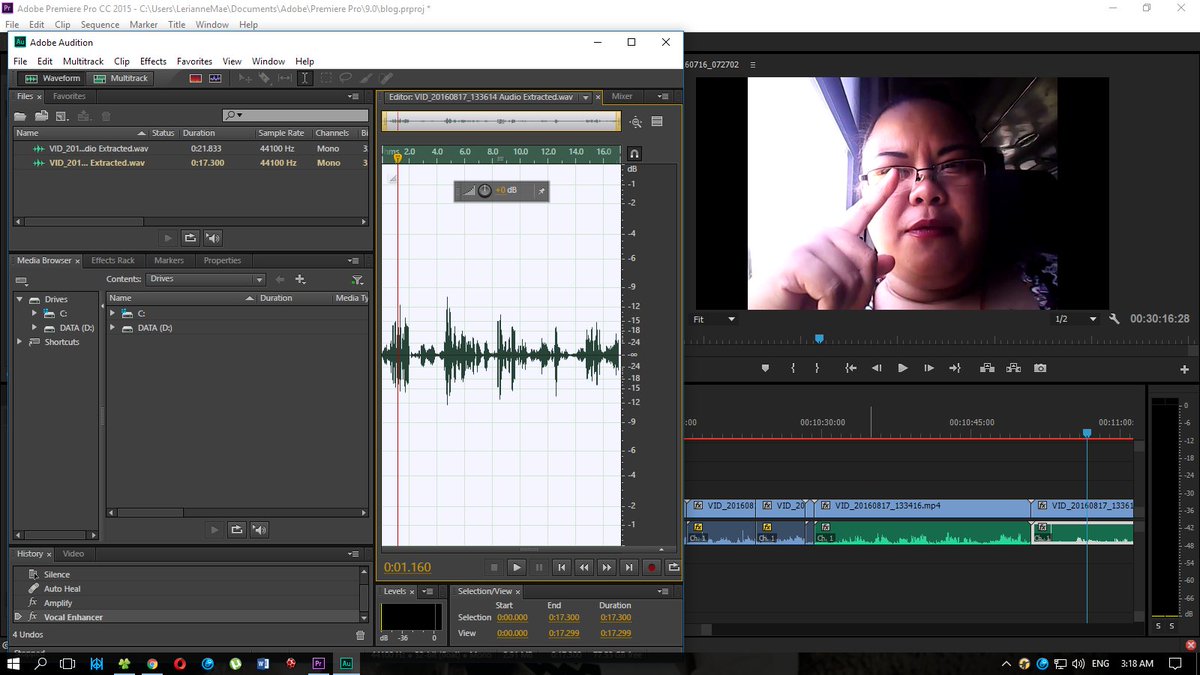Open Audition's Effects menu

153,62
